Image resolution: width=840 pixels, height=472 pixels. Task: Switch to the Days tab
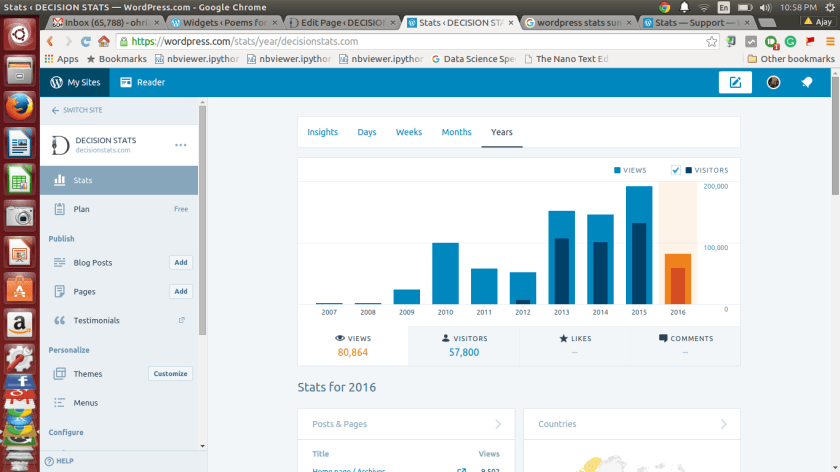367,132
